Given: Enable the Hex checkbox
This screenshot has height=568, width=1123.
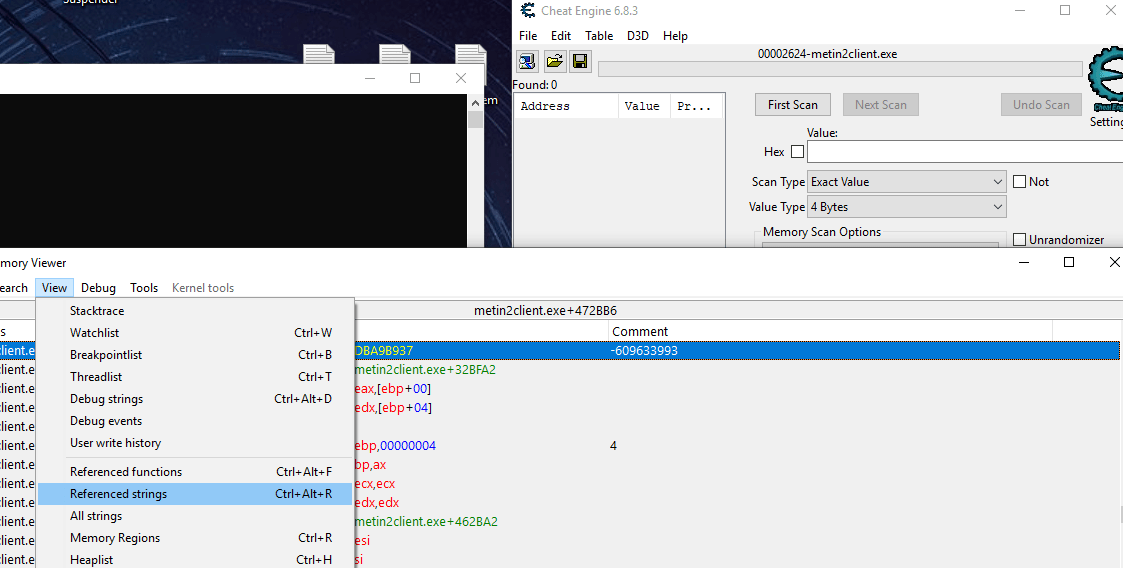Looking at the screenshot, I should 797,152.
